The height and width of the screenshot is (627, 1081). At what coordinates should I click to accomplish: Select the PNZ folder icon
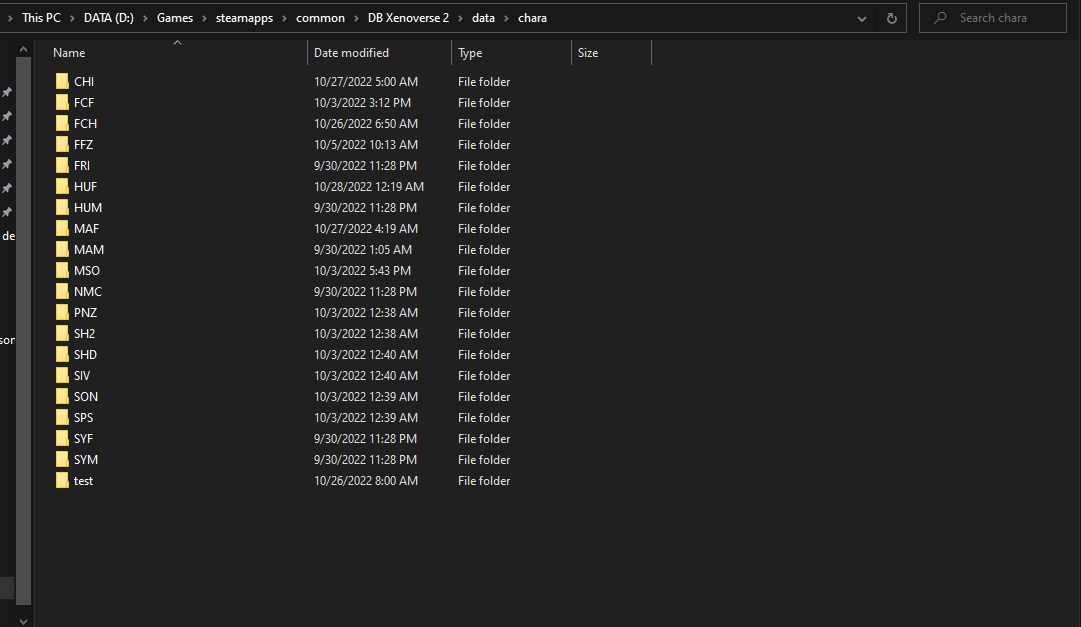click(62, 313)
